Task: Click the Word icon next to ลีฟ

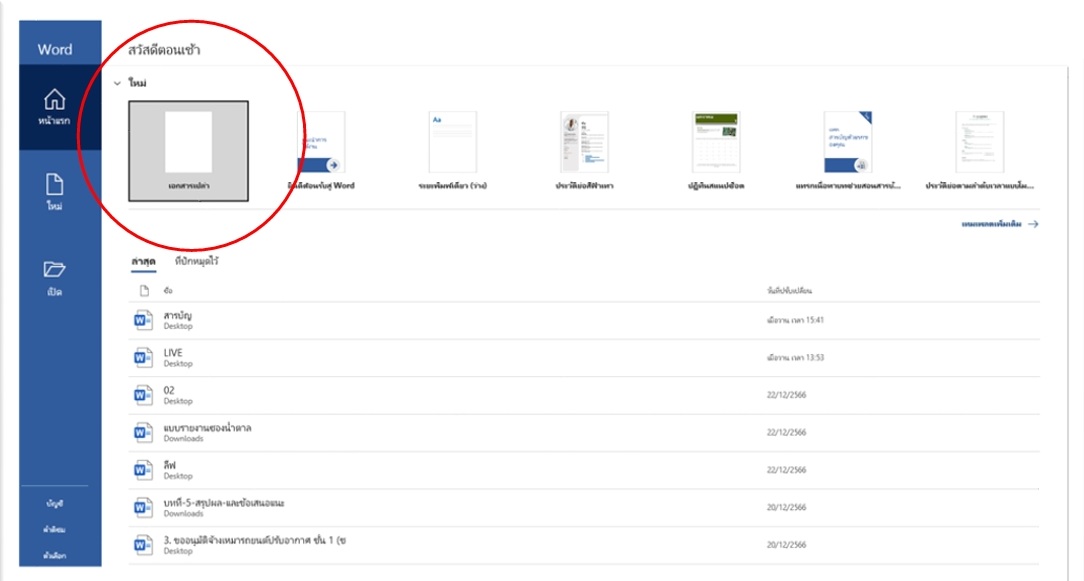Action: 143,470
